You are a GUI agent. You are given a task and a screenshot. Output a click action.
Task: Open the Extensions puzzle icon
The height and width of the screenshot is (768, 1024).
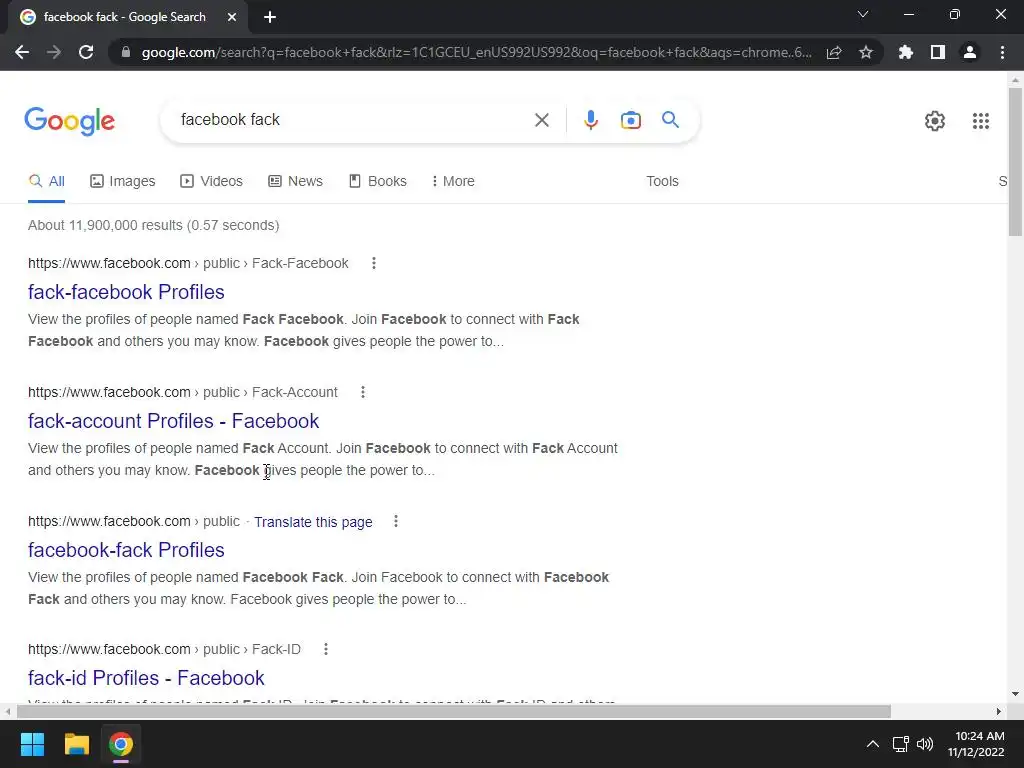pos(905,52)
